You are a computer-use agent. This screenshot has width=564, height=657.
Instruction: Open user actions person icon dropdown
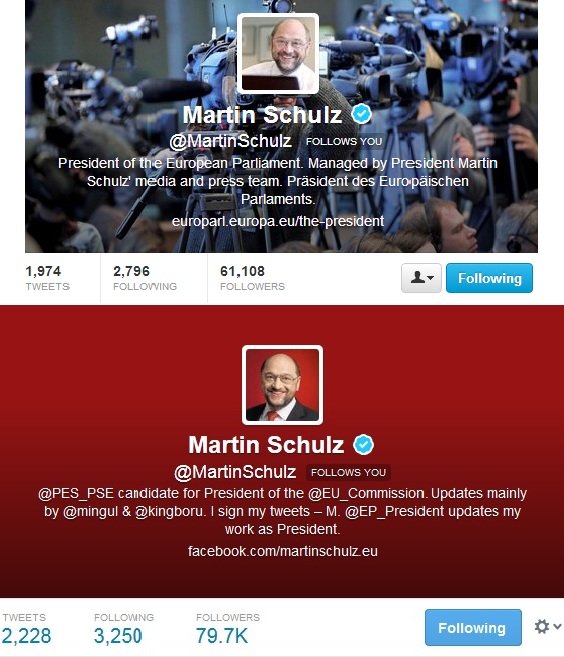tap(421, 278)
